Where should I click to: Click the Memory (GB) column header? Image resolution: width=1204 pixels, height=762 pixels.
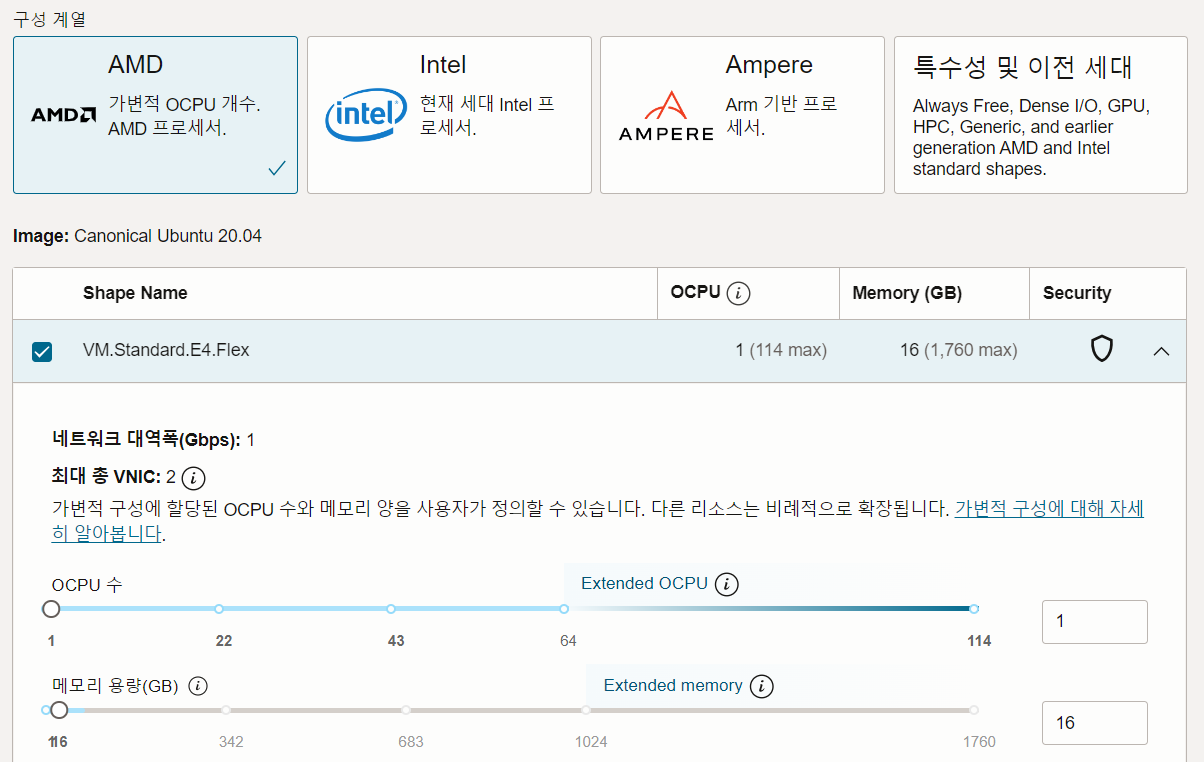tap(907, 293)
